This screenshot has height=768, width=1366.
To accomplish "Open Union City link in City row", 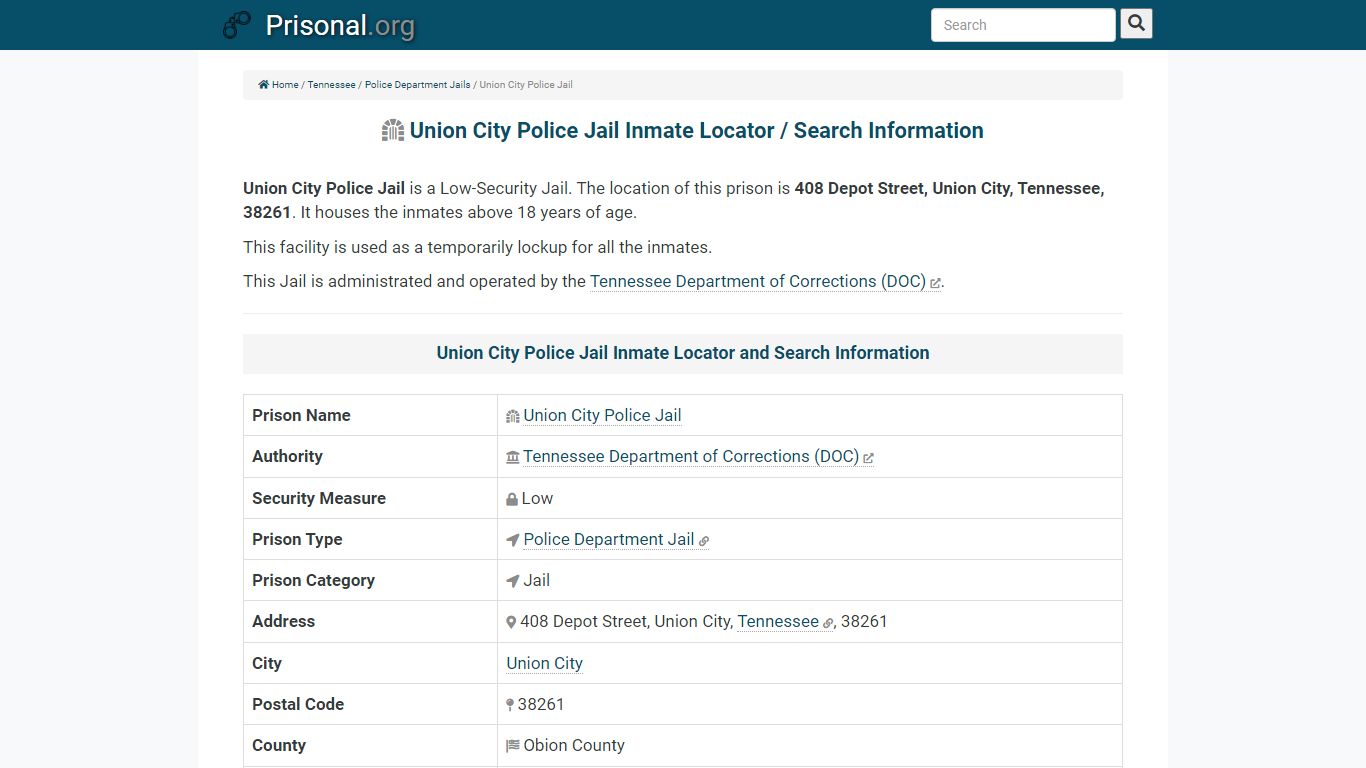I will [544, 663].
